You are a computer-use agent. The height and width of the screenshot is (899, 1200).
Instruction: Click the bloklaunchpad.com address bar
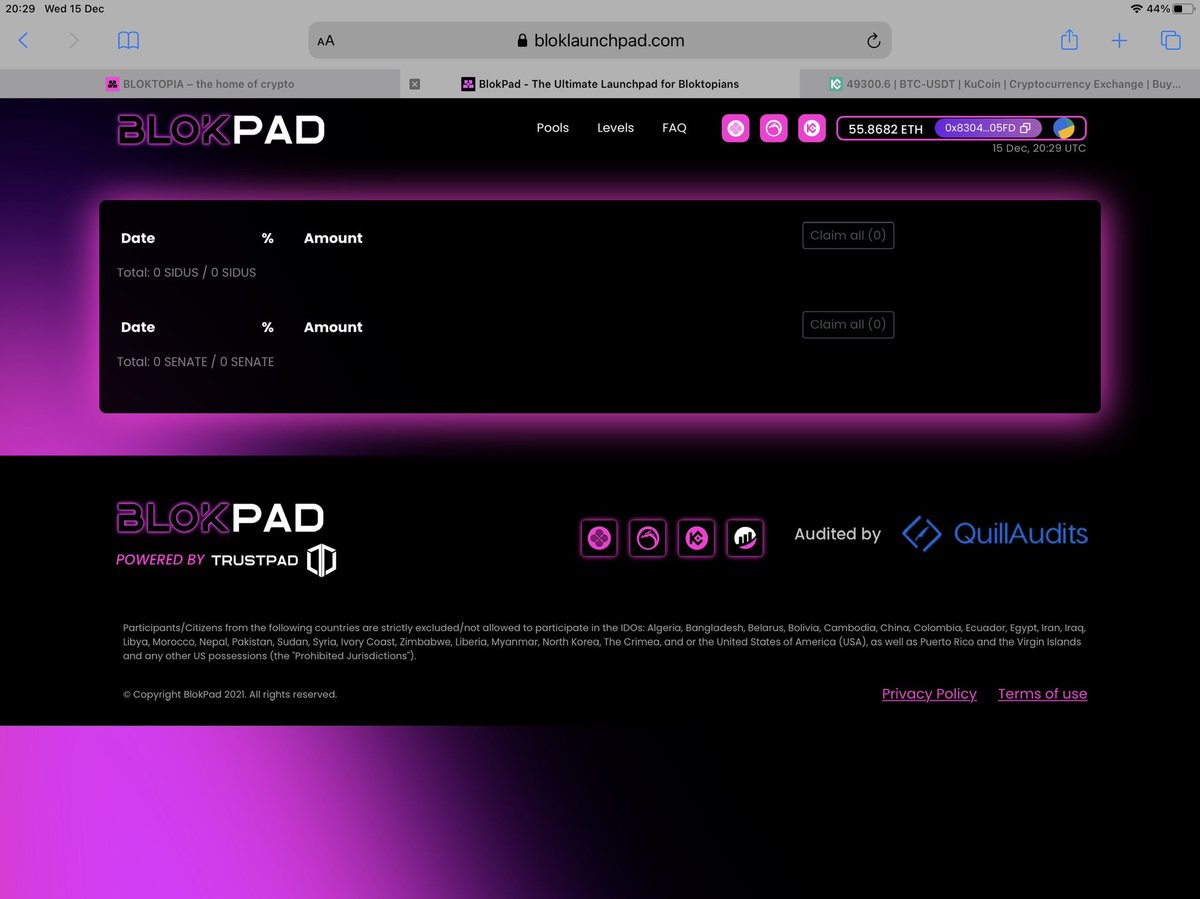pos(600,41)
